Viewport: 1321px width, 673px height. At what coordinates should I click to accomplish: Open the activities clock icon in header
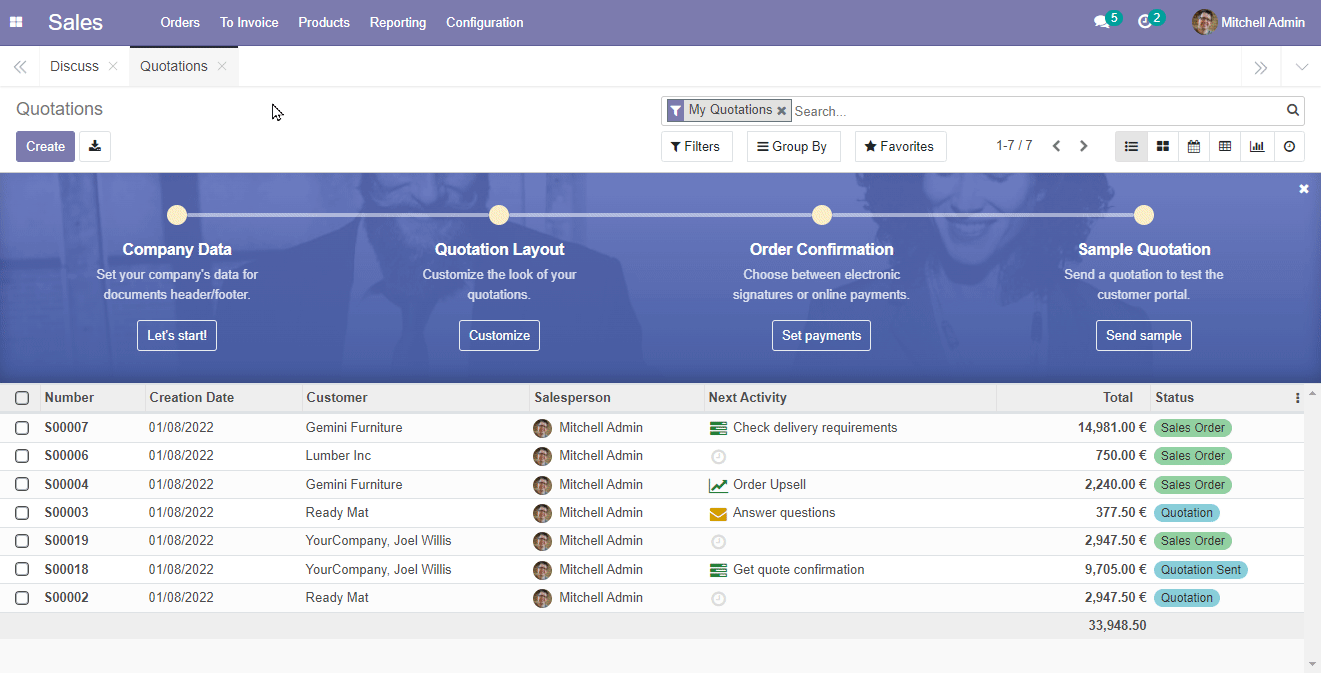[x=1145, y=22]
